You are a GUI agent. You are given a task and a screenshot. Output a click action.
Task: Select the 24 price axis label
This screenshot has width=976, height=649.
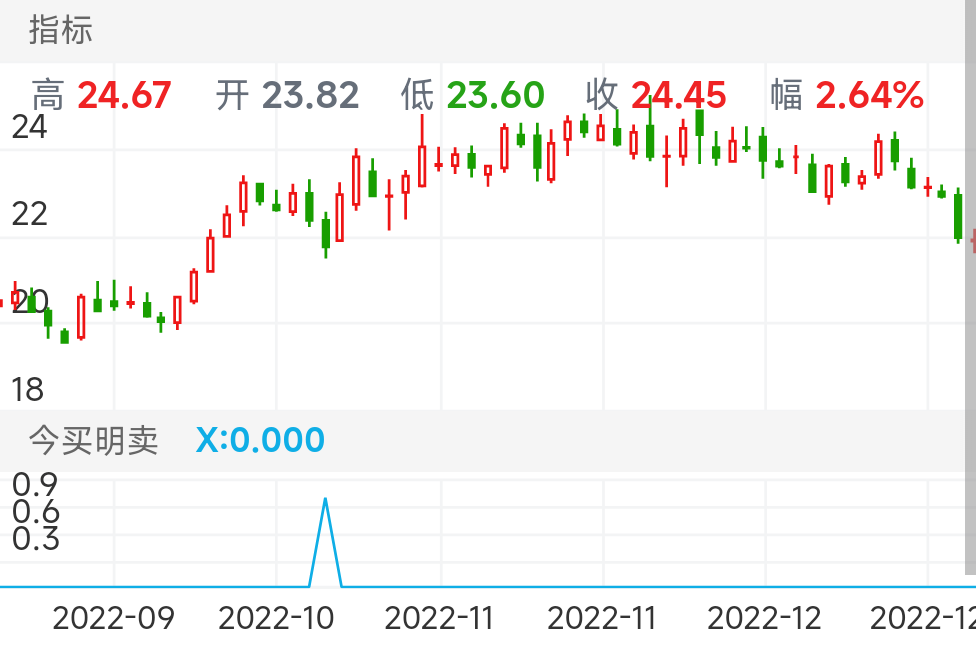29,127
